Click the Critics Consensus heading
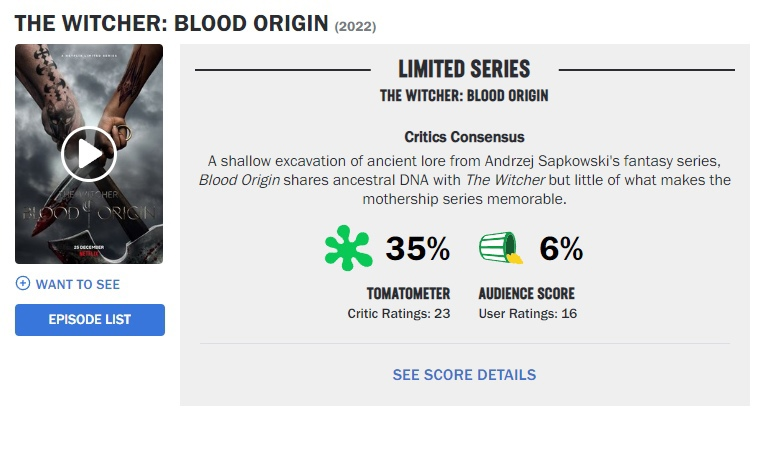 (464, 137)
